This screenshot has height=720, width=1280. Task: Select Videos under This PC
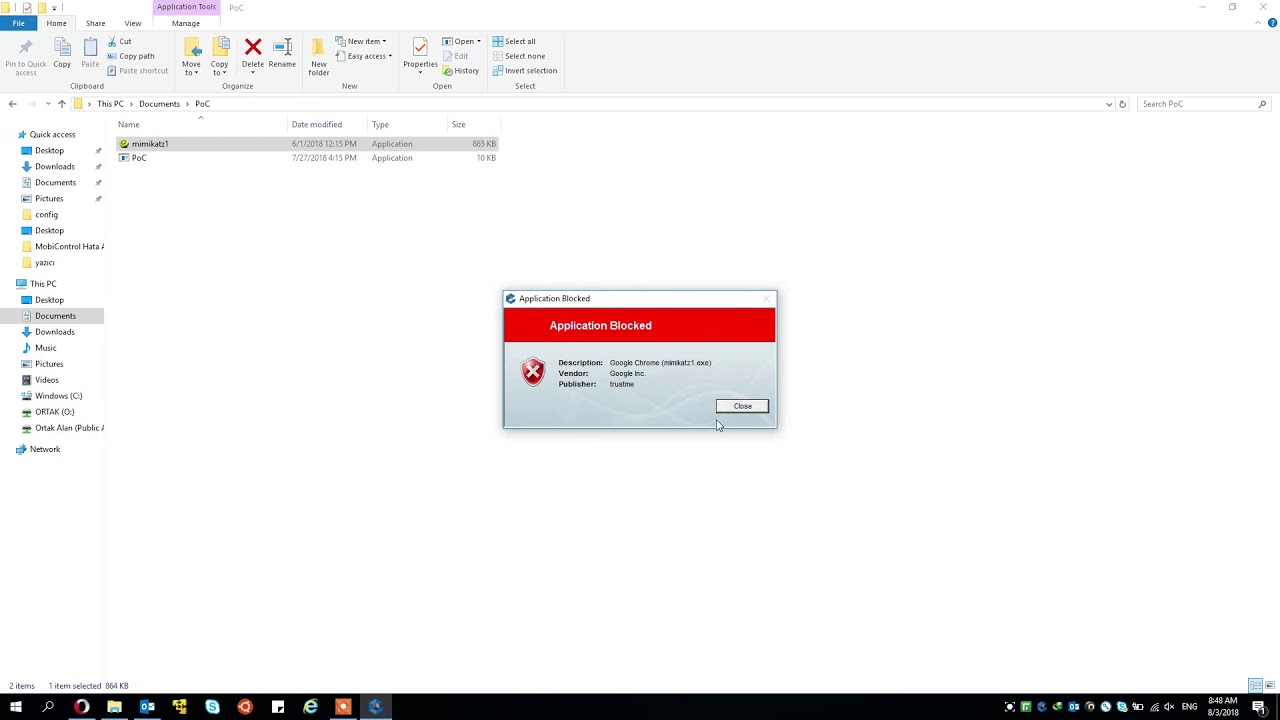pyautogui.click(x=46, y=380)
